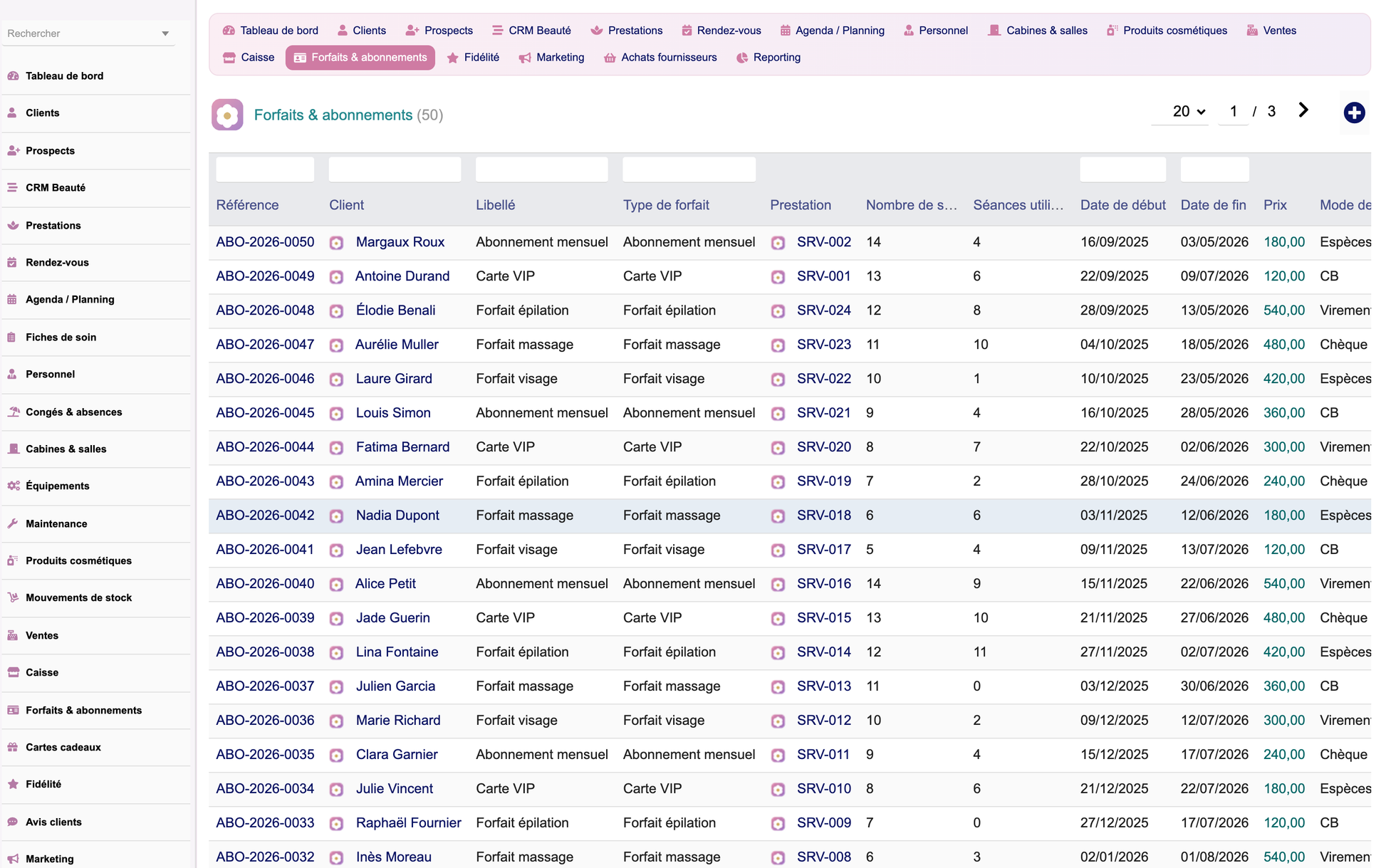Open the Fidélité tab in top bar
This screenshot has height=868, width=1386.
[473, 58]
